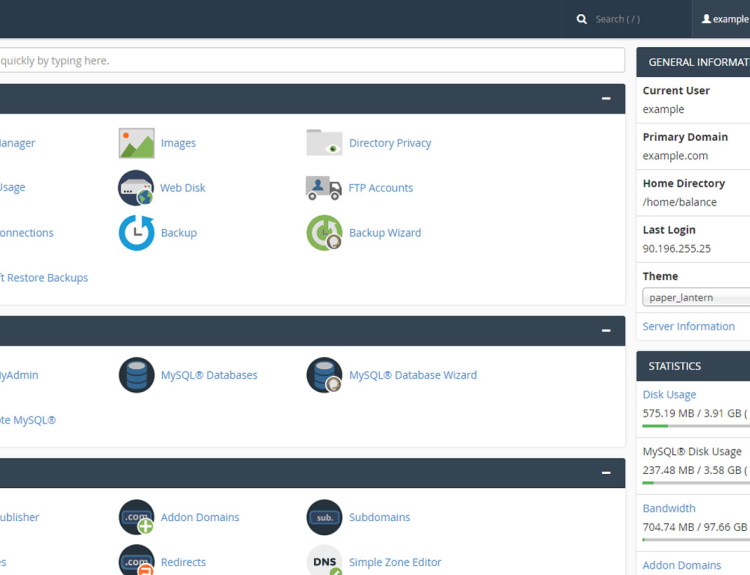Collapse the Files section with minus button
The height and width of the screenshot is (575, 750).
click(x=606, y=98)
